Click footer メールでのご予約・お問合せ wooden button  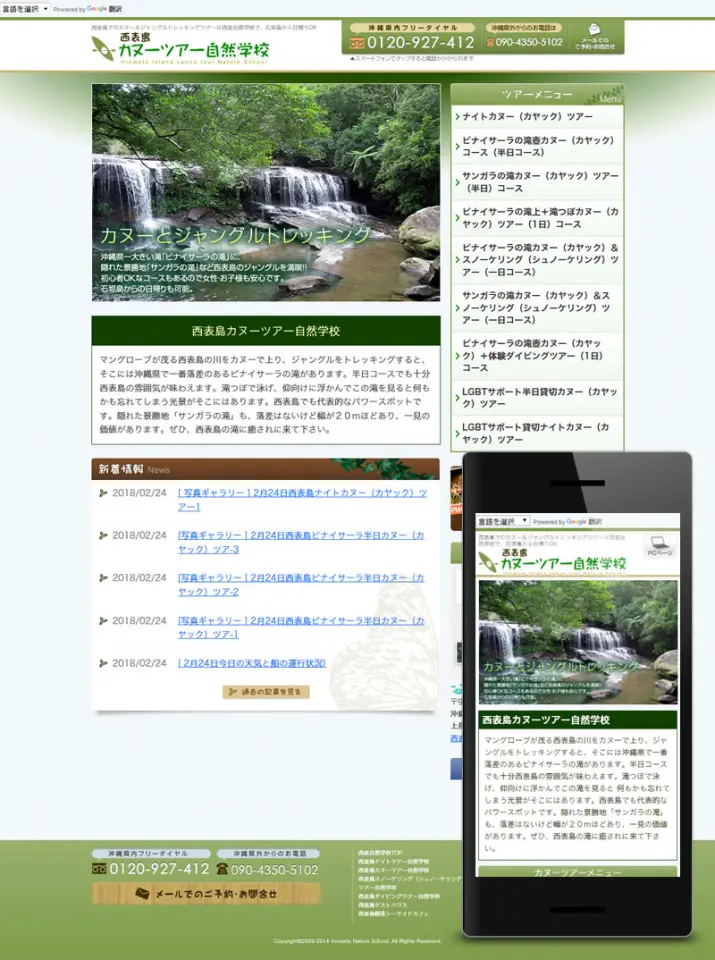(206, 893)
